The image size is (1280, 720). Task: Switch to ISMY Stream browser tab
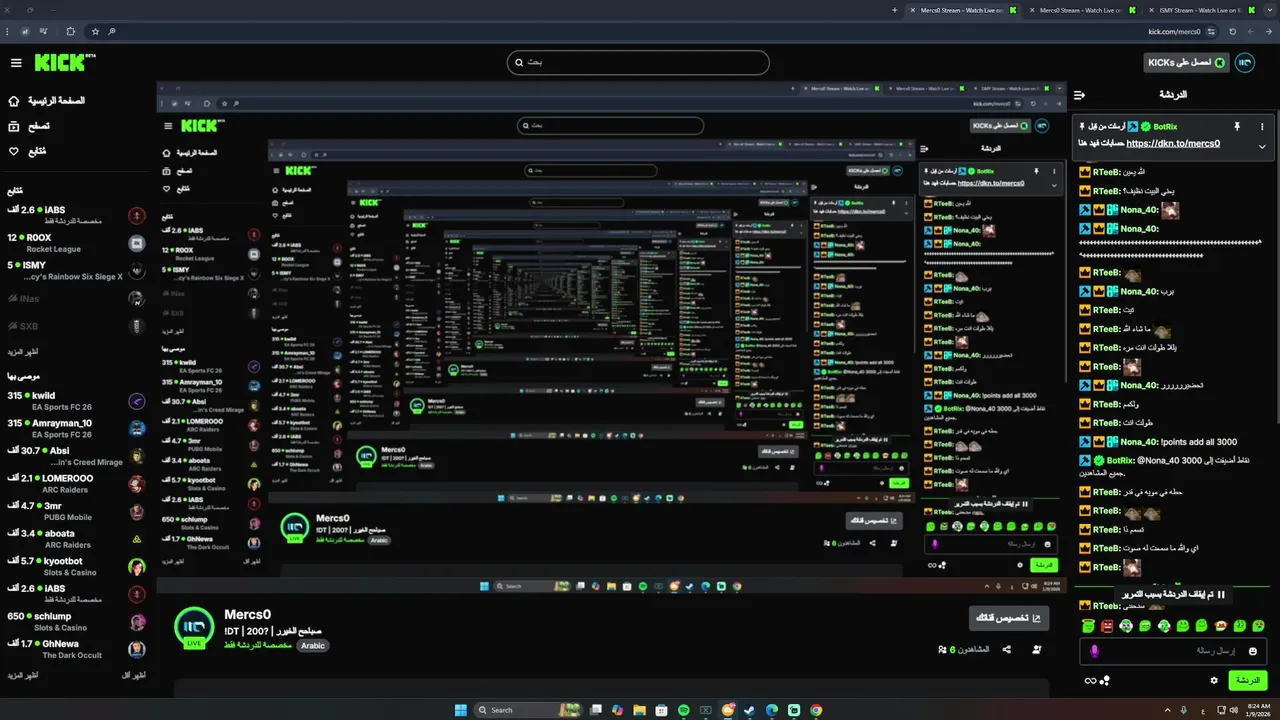point(1200,10)
